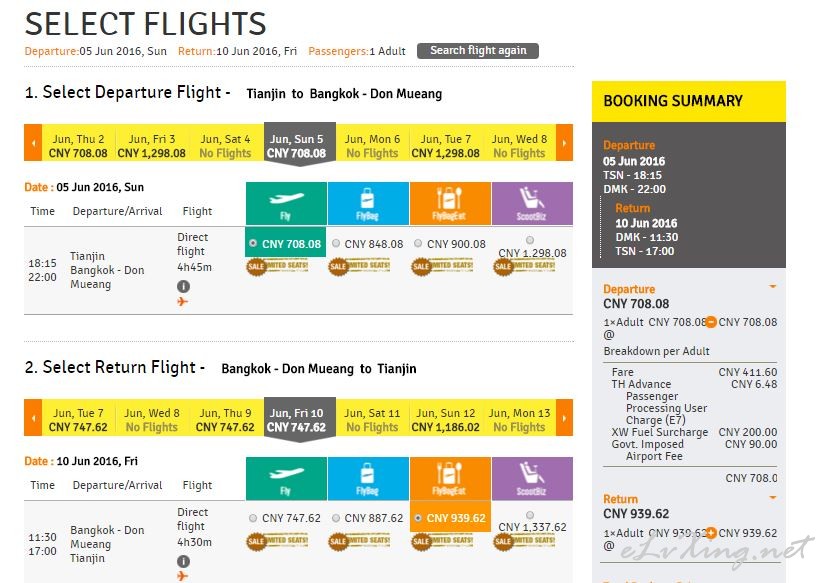Viewport: 825px width, 583px height.
Task: Show earlier return dates with left arrow
Action: 33,418
